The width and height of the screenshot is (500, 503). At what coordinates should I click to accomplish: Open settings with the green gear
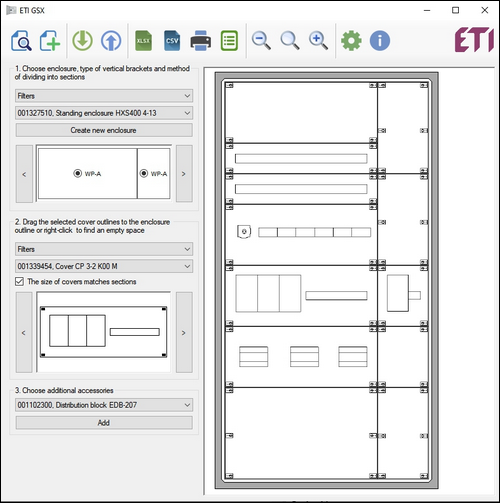coord(351,41)
